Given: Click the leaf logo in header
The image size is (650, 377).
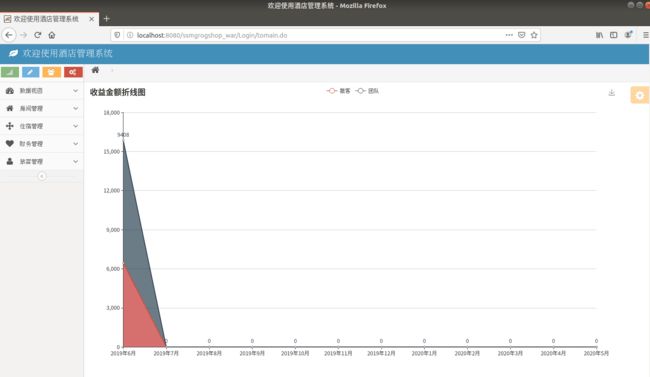Looking at the screenshot, I should tap(13, 53).
